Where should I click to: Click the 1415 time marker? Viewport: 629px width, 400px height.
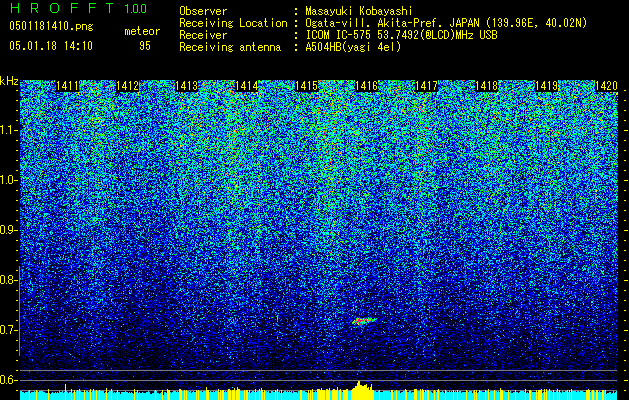click(307, 86)
